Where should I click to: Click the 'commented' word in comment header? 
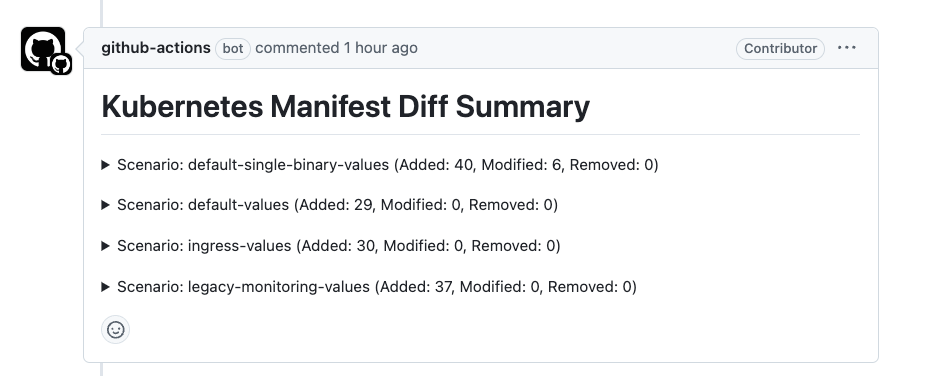(x=297, y=48)
